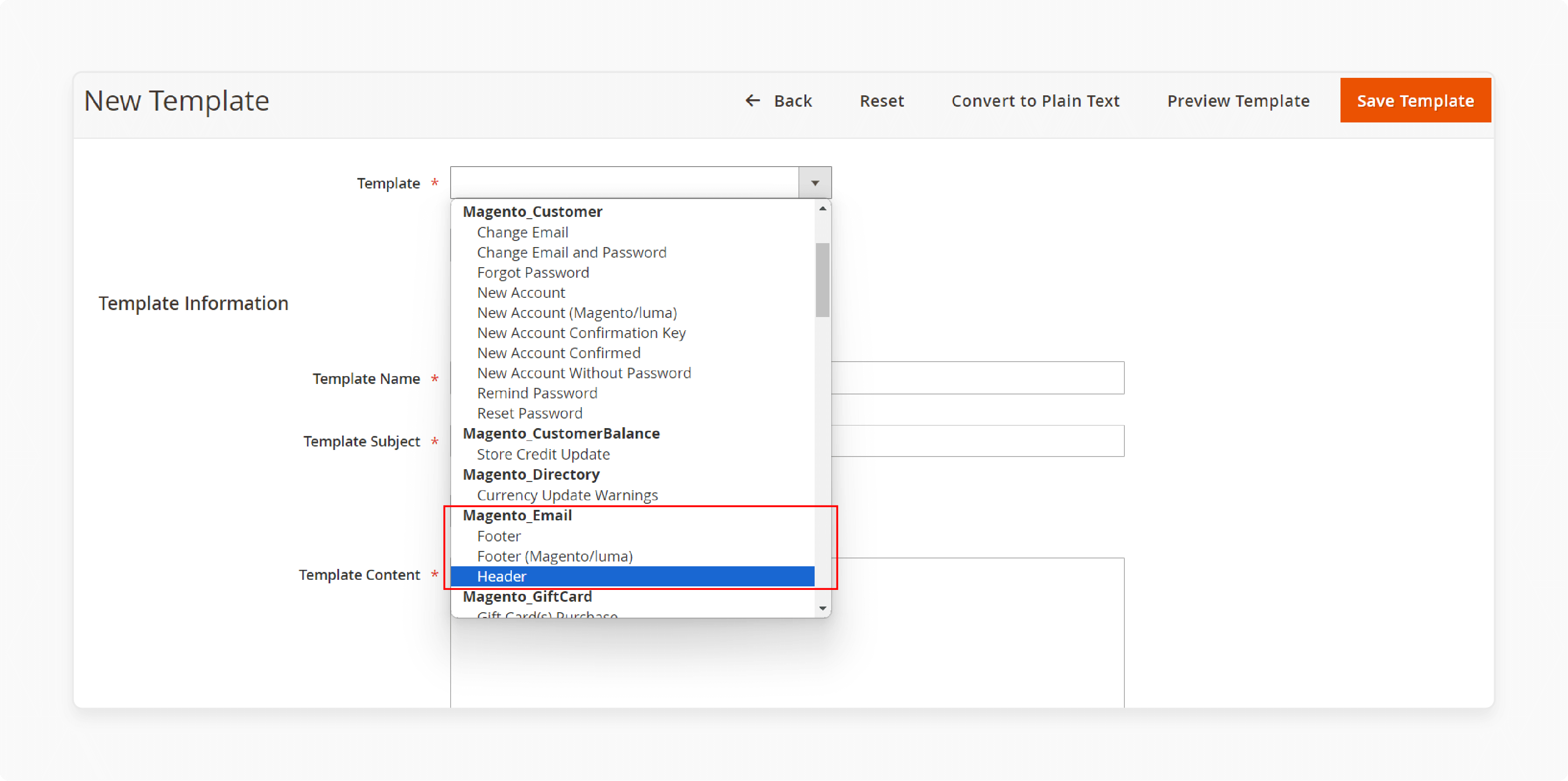The image size is (1568, 781).
Task: Open Preview Template
Action: [1238, 101]
